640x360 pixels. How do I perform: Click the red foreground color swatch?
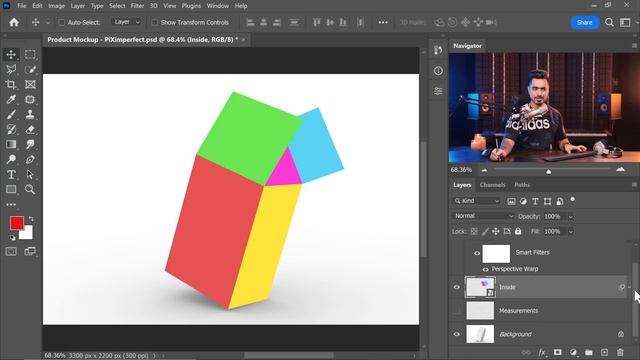pos(17,223)
